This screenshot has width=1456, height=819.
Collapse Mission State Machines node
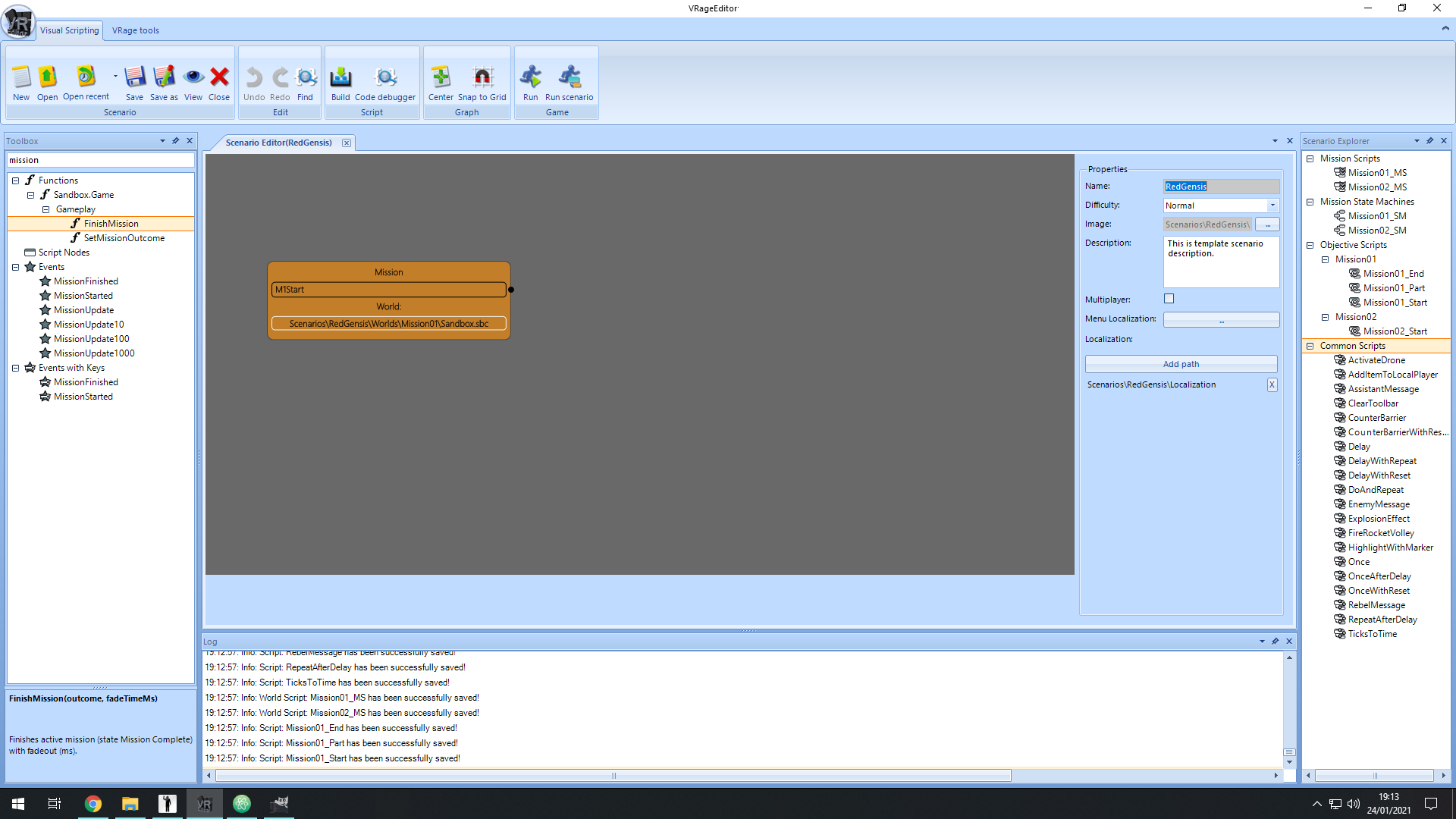click(1310, 202)
